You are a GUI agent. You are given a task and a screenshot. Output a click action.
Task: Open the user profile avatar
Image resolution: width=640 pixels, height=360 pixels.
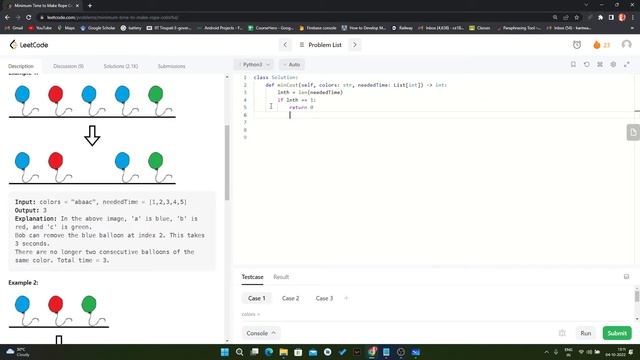click(x=626, y=44)
